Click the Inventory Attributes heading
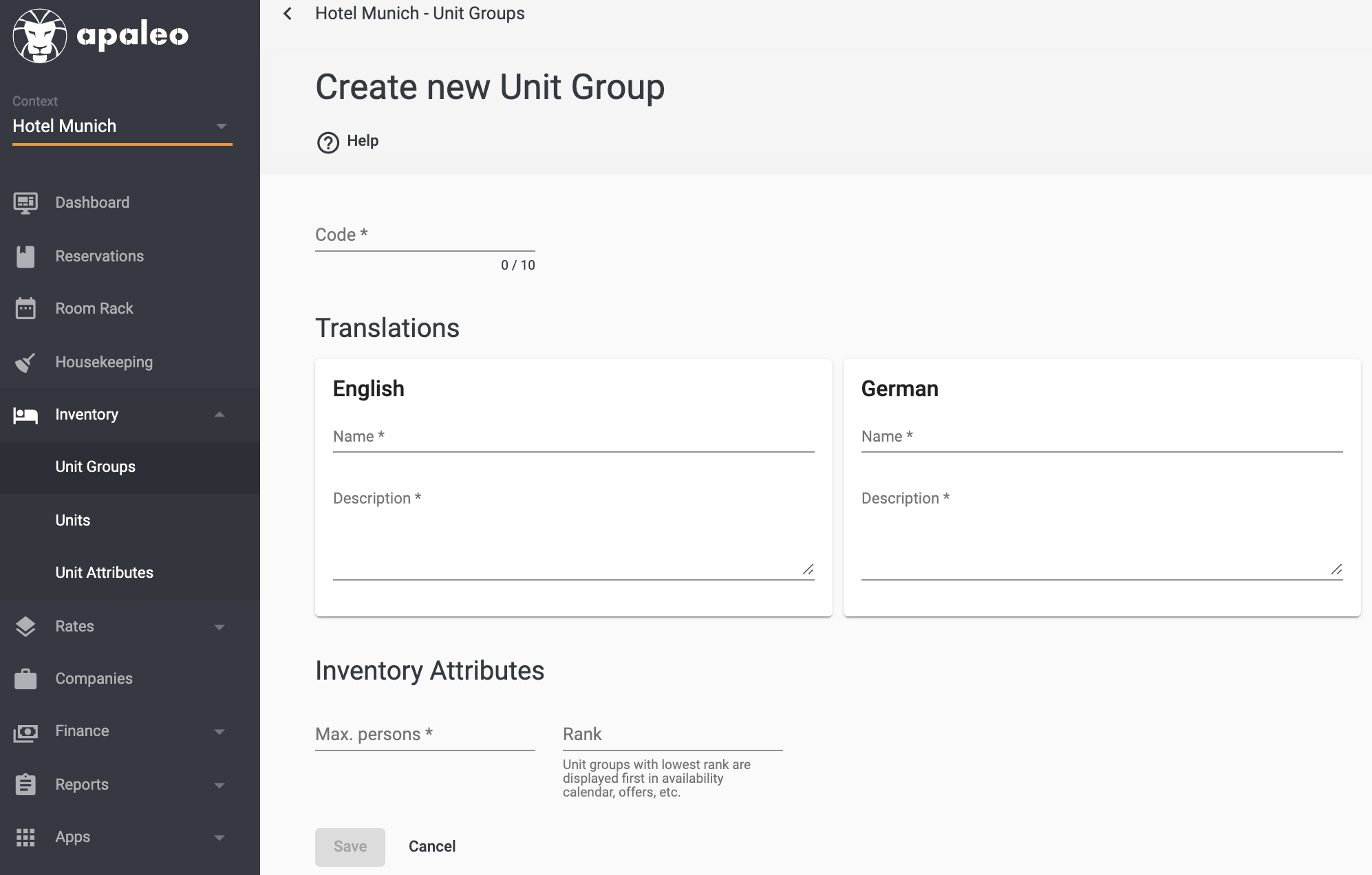Viewport: 1372px width, 875px height. click(430, 671)
